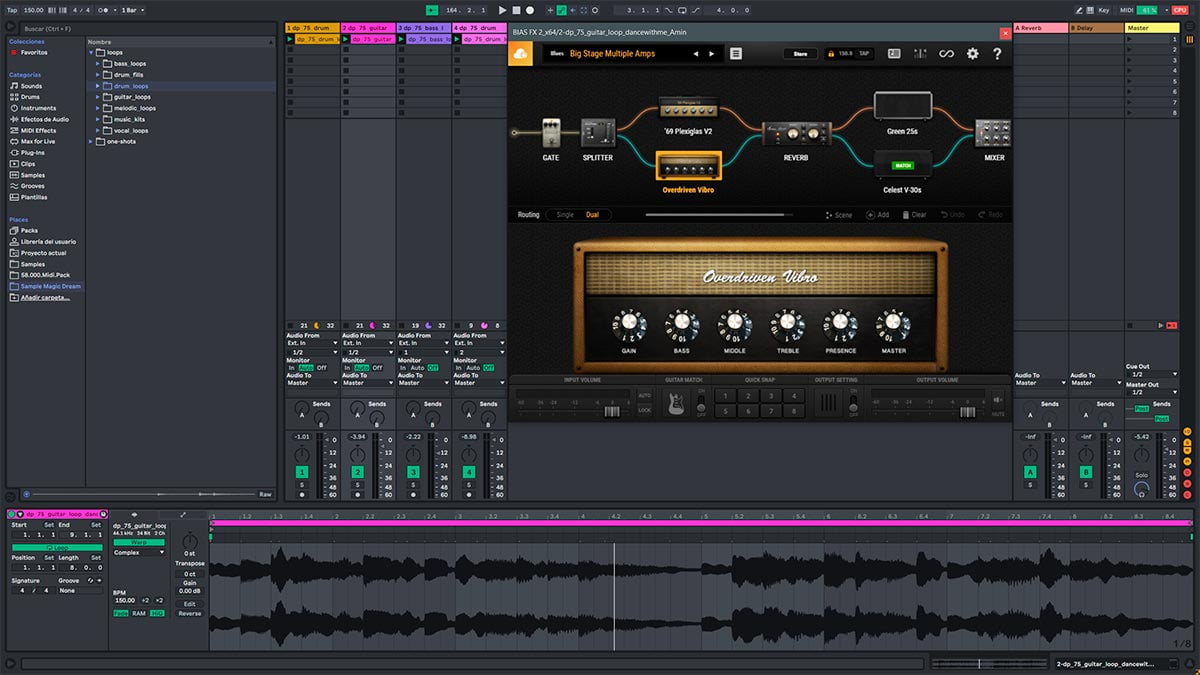Select the MIXER unit in the chain
Screen dimensions: 1200x675
pos(993,133)
